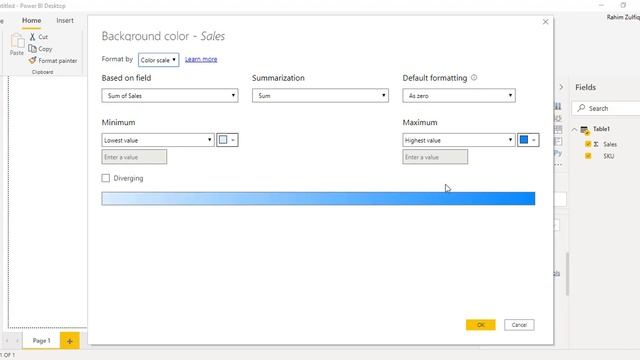The image size is (640, 360).
Task: Open the Summarization Sum dropdown
Action: click(x=320, y=96)
